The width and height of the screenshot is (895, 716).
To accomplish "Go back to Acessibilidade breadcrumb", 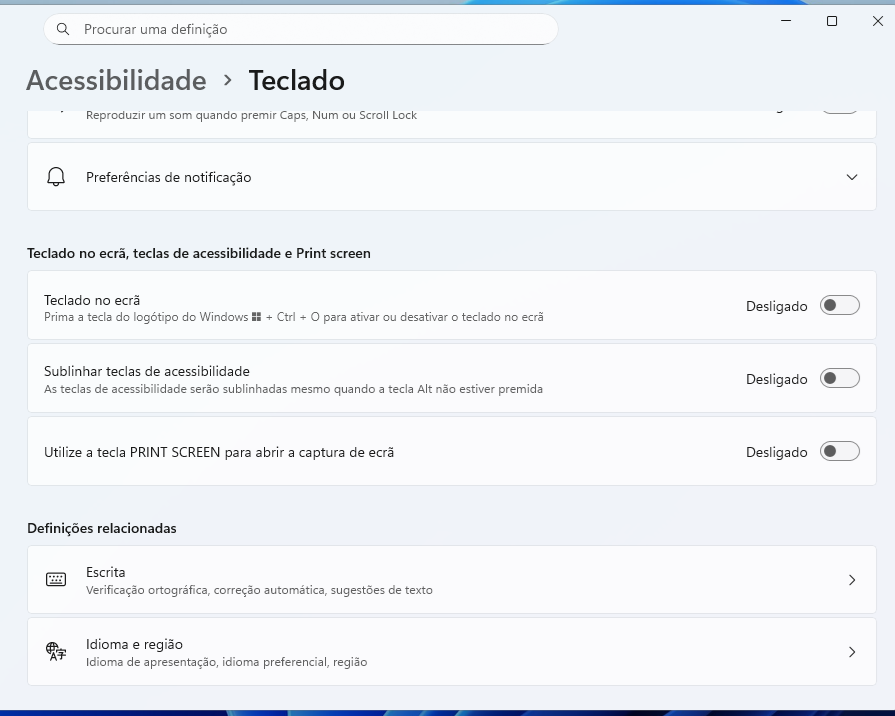I will pos(116,80).
